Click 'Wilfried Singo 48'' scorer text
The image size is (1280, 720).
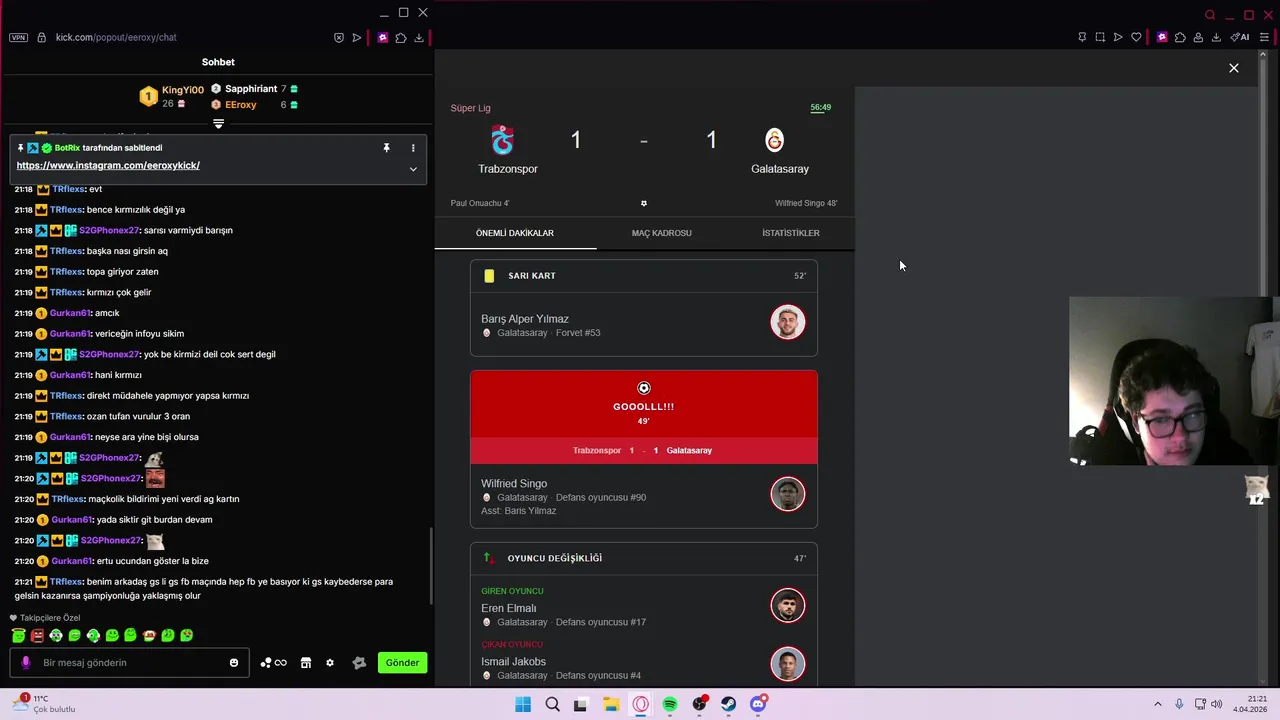click(x=806, y=203)
